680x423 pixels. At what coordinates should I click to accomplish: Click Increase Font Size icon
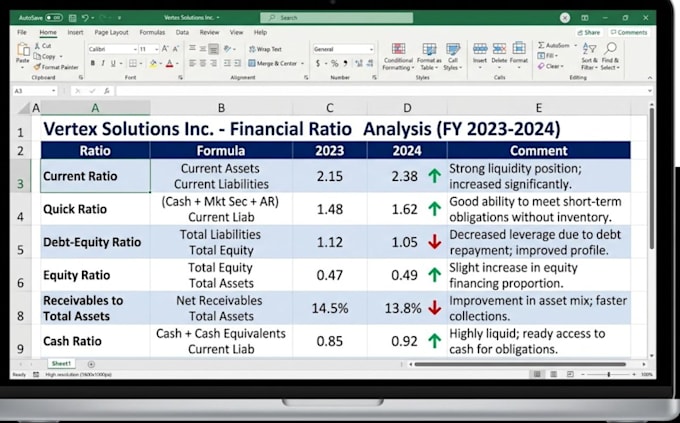[x=165, y=49]
